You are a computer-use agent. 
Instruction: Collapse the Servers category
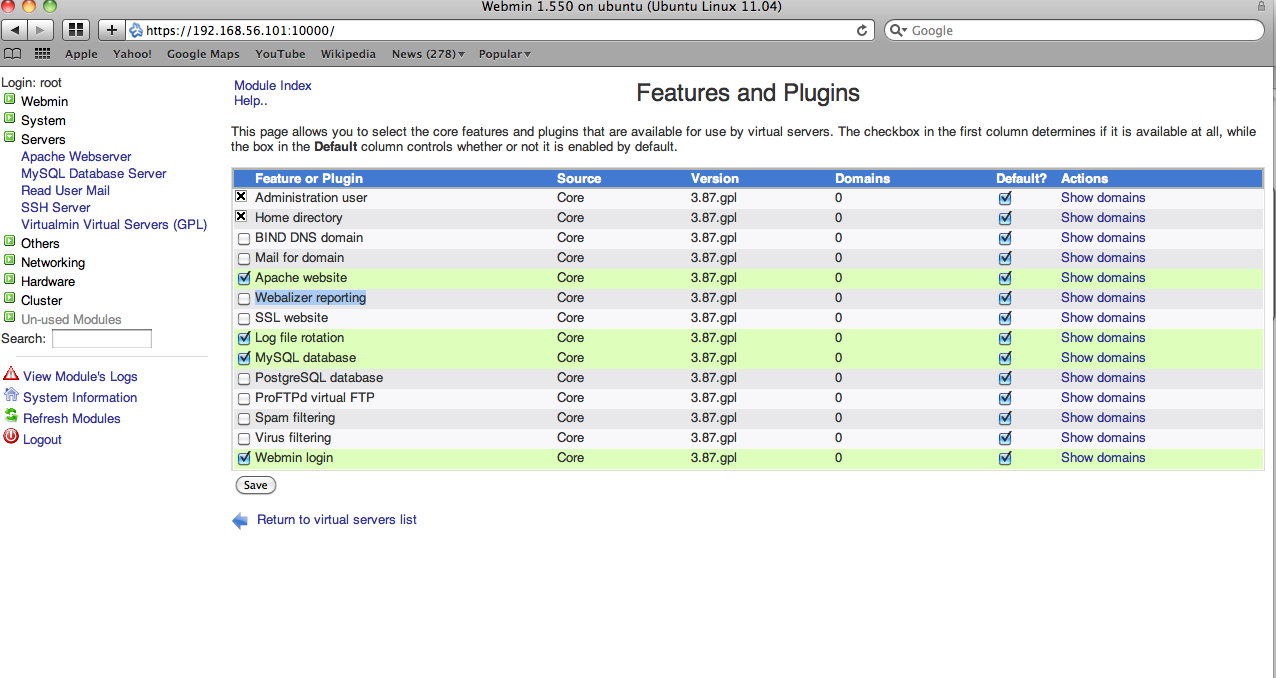[9, 138]
